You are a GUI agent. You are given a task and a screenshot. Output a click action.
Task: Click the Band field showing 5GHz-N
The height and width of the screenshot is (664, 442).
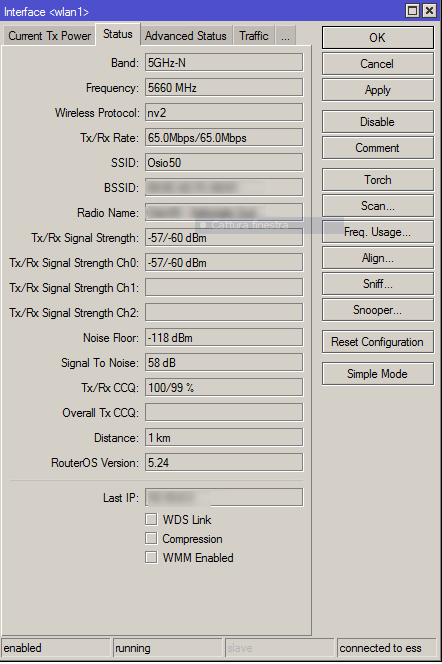coord(224,63)
